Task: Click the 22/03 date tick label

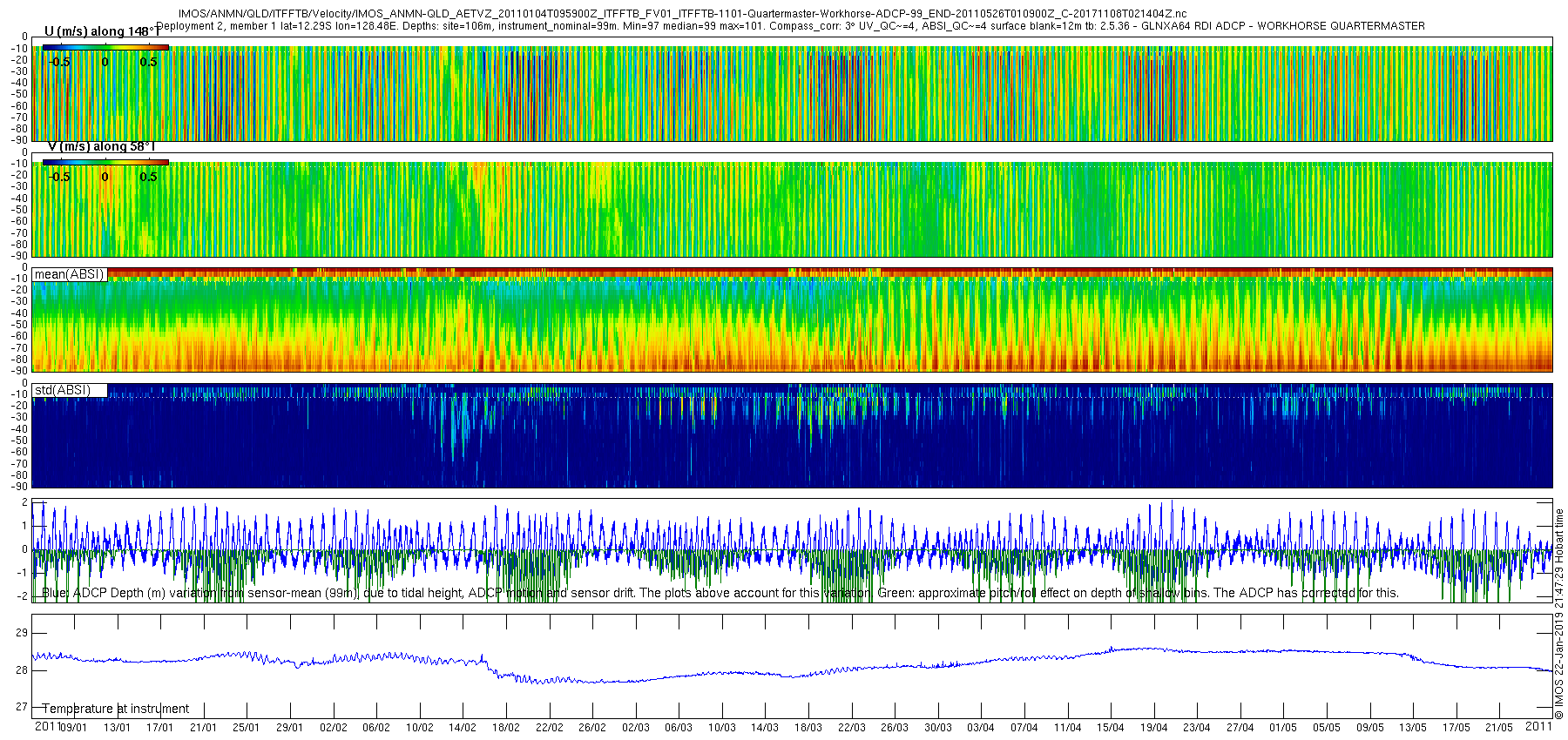Action: tap(852, 728)
